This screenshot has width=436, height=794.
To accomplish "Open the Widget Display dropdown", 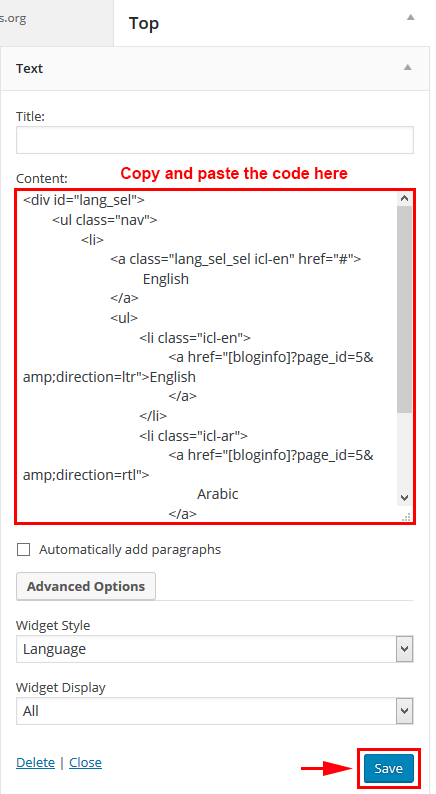I will click(215, 711).
